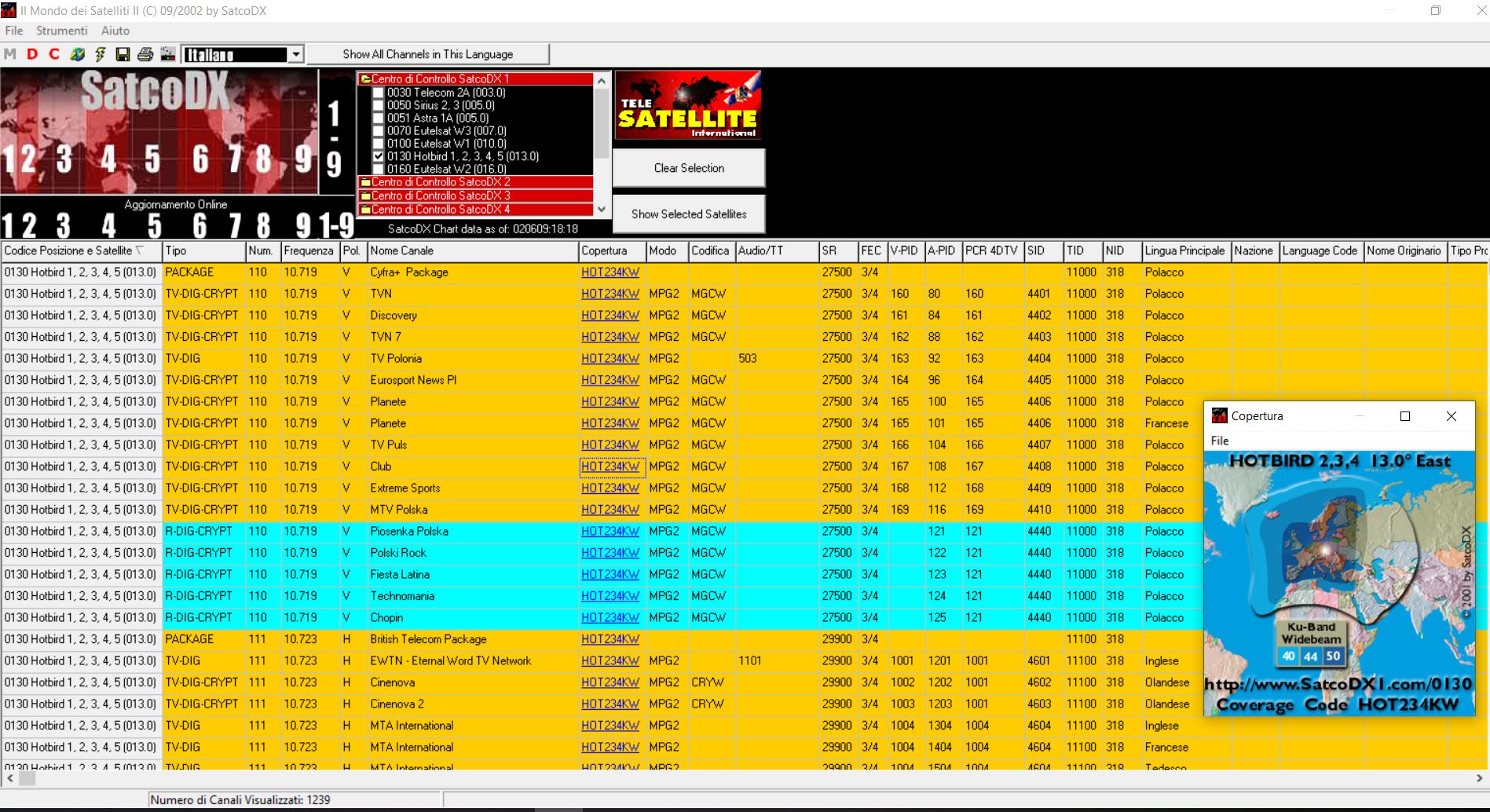Click Show All Channels in This Language
The image size is (1490, 812).
click(428, 54)
